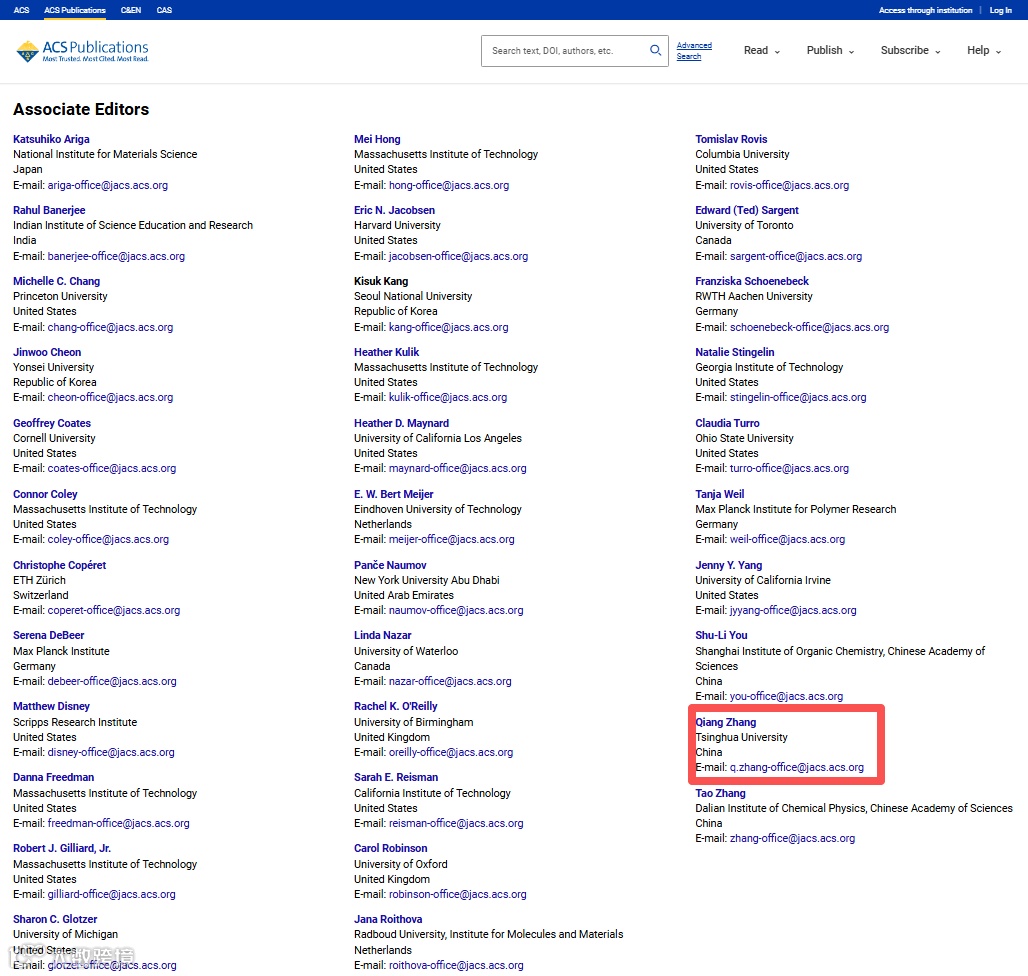The width and height of the screenshot is (1028, 976).
Task: Click hong-office@jacs.acs.org email link
Action: tap(449, 185)
